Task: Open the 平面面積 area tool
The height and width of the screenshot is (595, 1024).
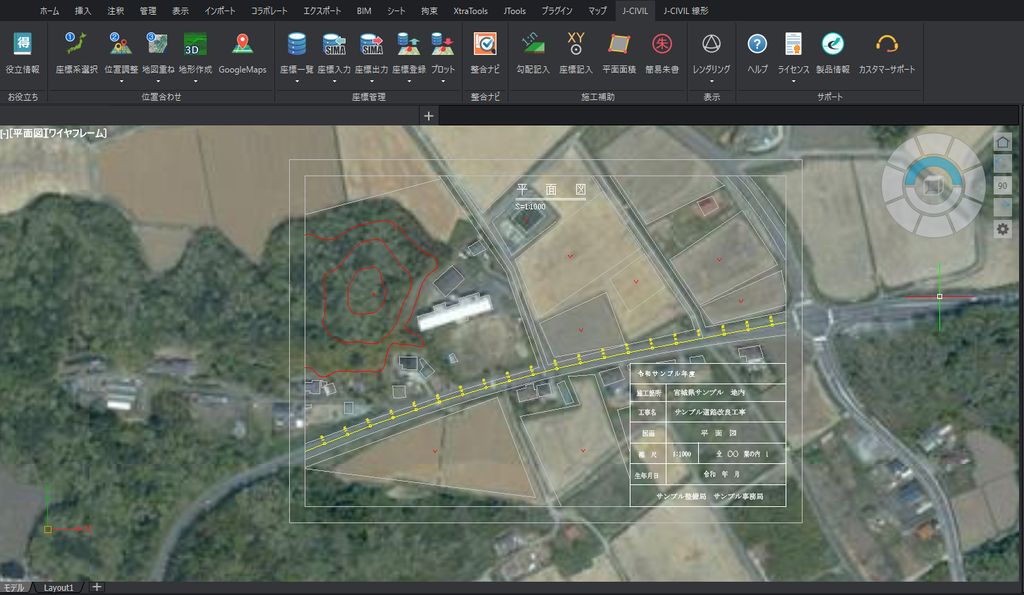Action: [618, 52]
